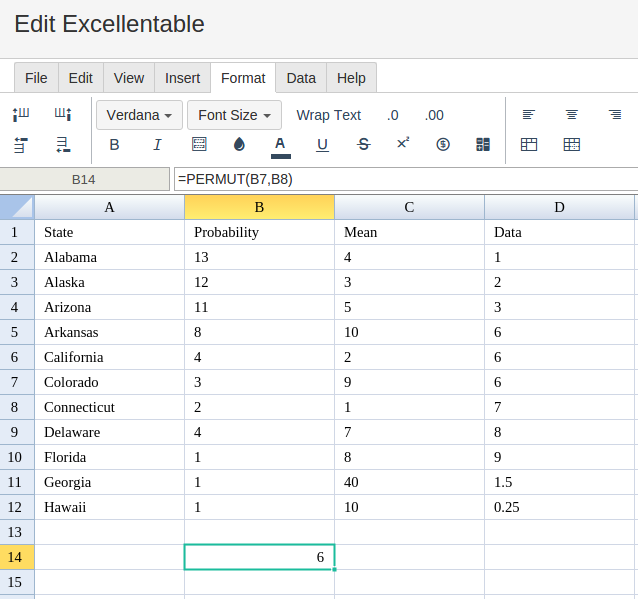Toggle italic formatting
This screenshot has width=638, height=599.
(157, 144)
